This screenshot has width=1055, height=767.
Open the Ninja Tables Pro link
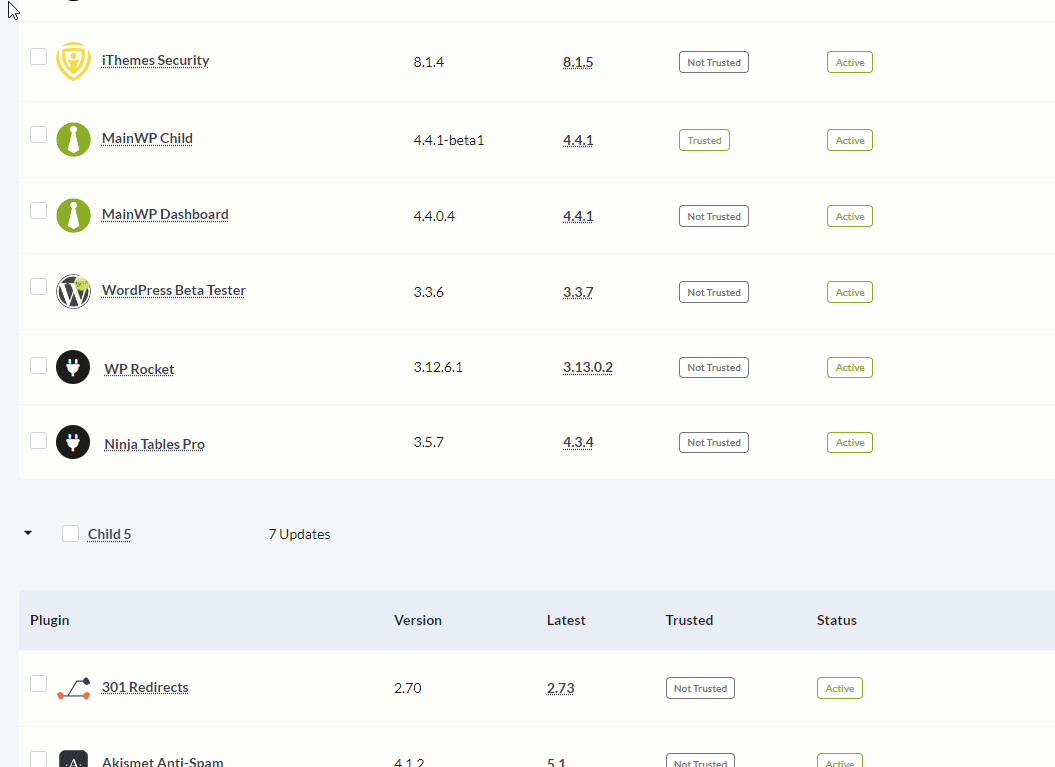pyautogui.click(x=155, y=444)
